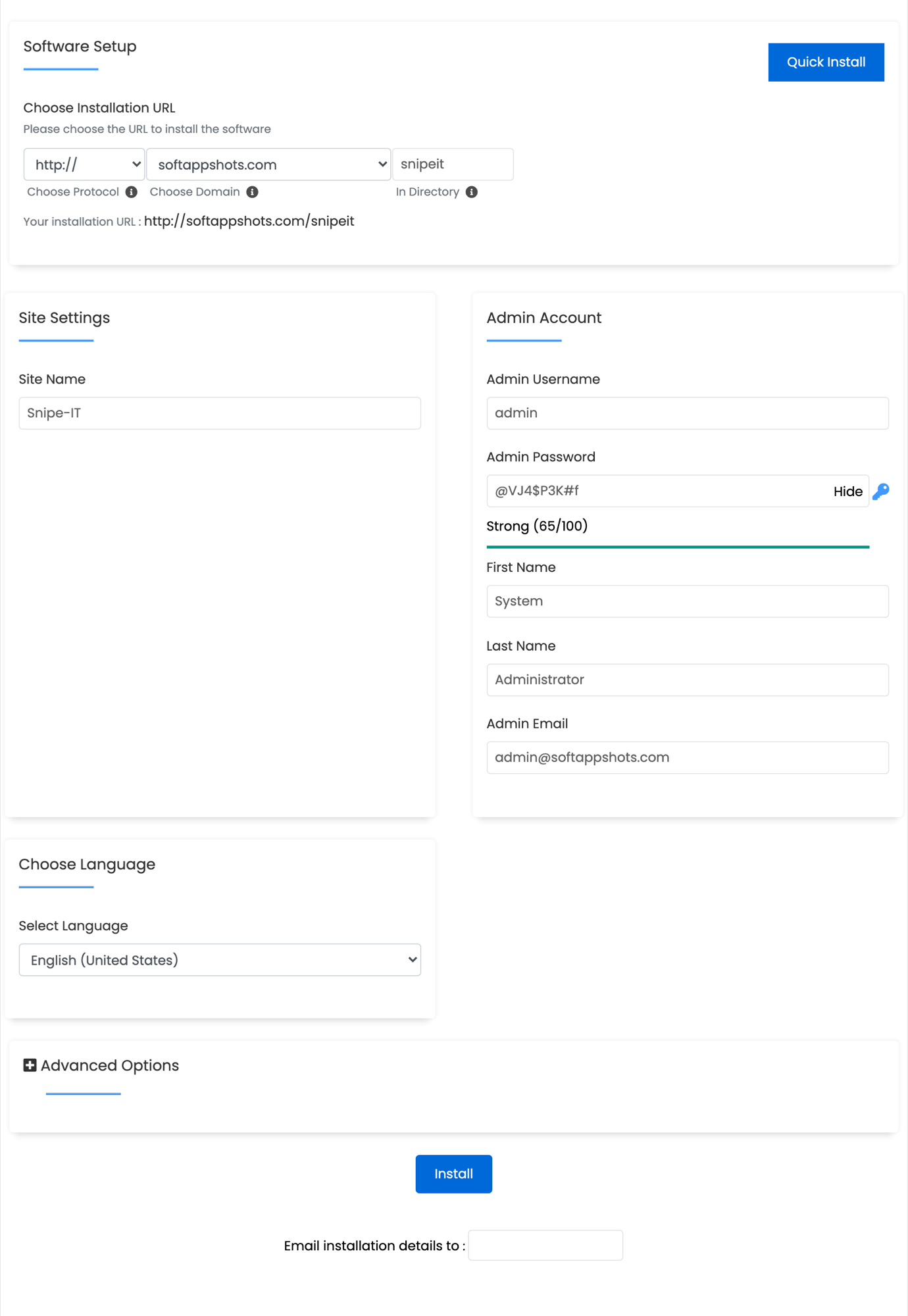Focus the Admin Email field

pyautogui.click(x=687, y=757)
